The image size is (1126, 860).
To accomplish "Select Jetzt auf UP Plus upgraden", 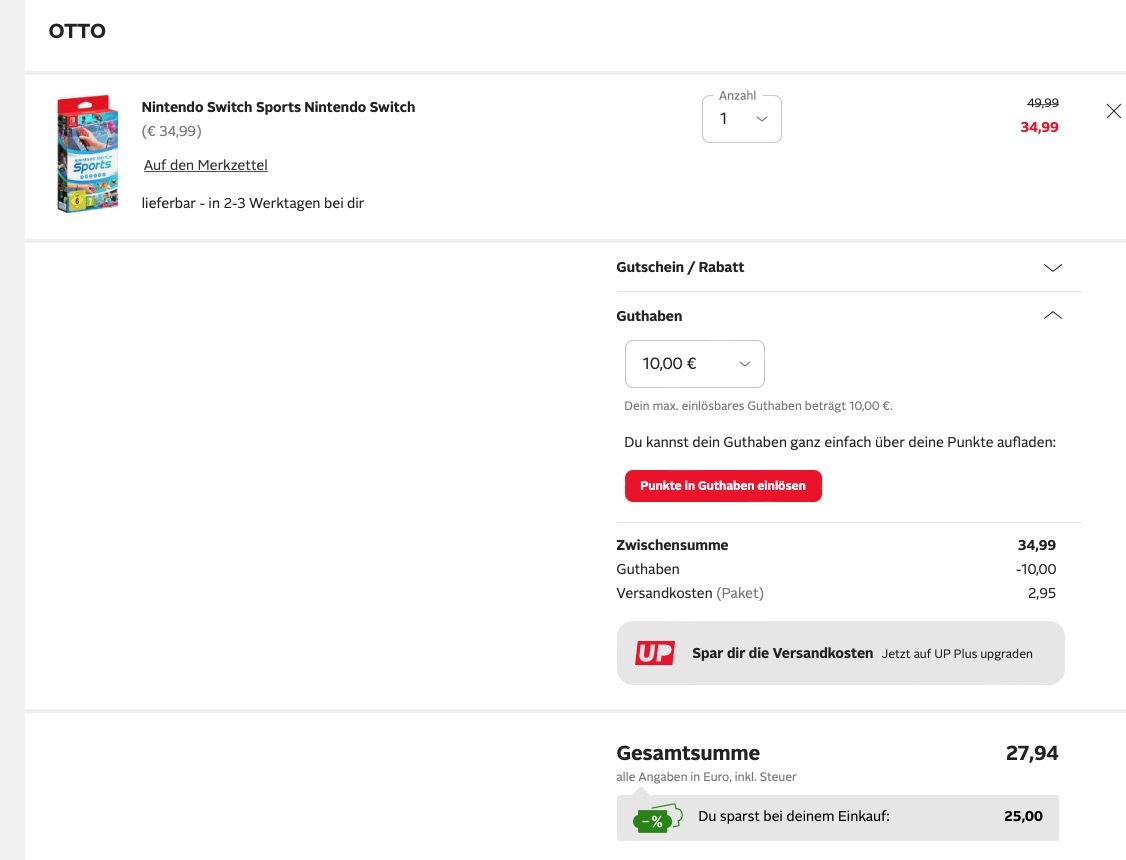I will tap(957, 654).
